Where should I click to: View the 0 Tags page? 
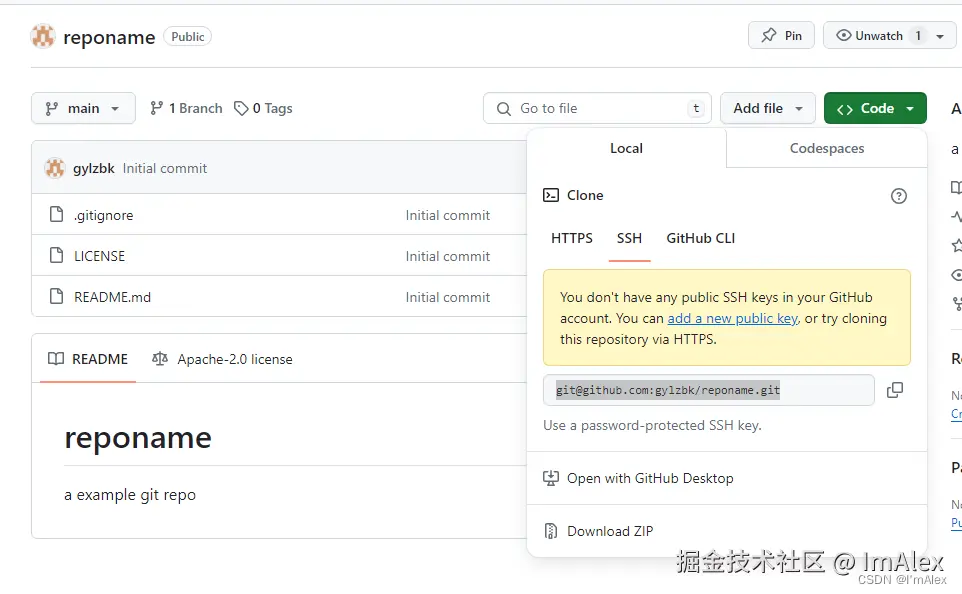tap(263, 108)
